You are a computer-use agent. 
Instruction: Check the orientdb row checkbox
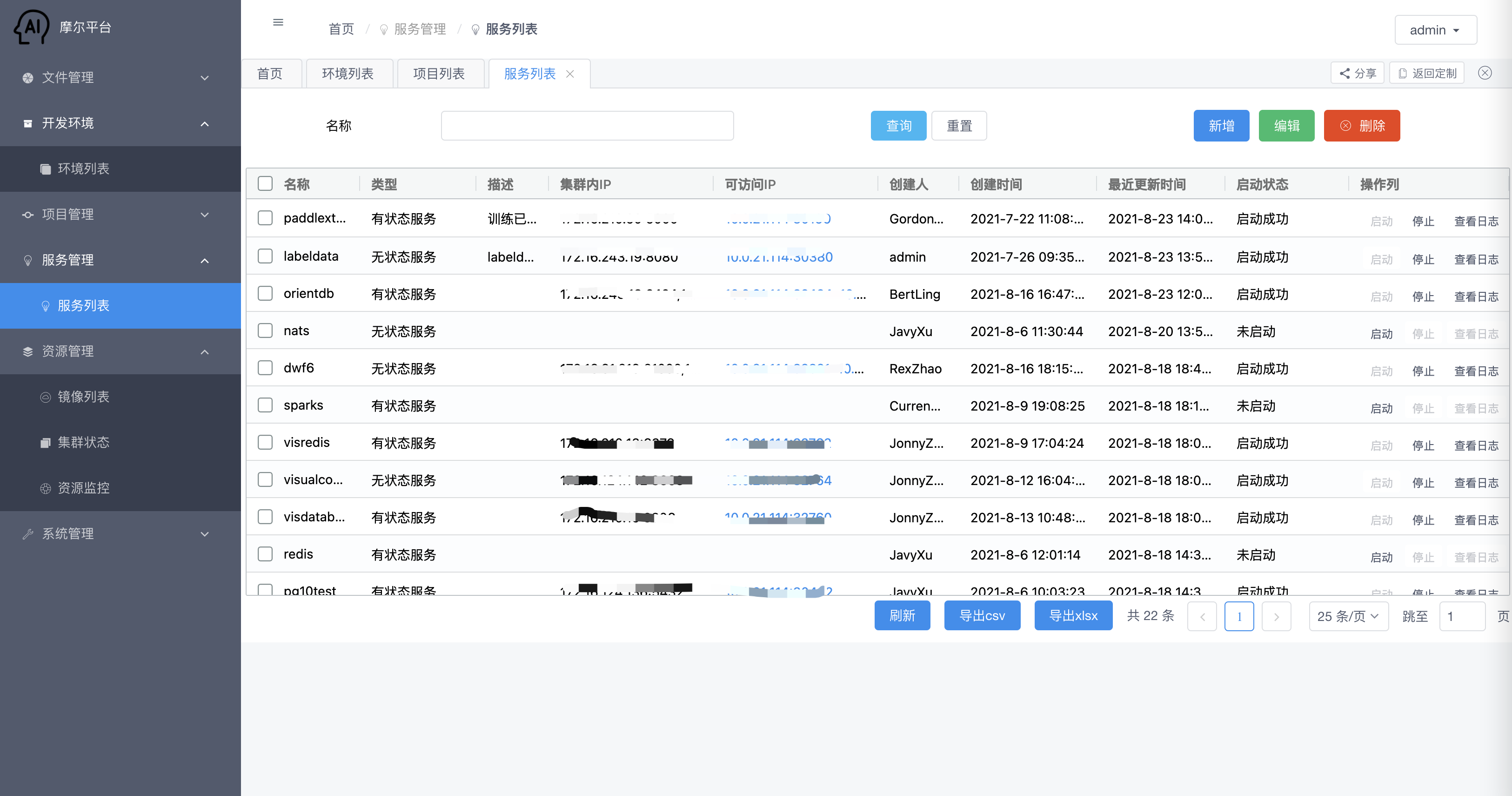coord(265,293)
